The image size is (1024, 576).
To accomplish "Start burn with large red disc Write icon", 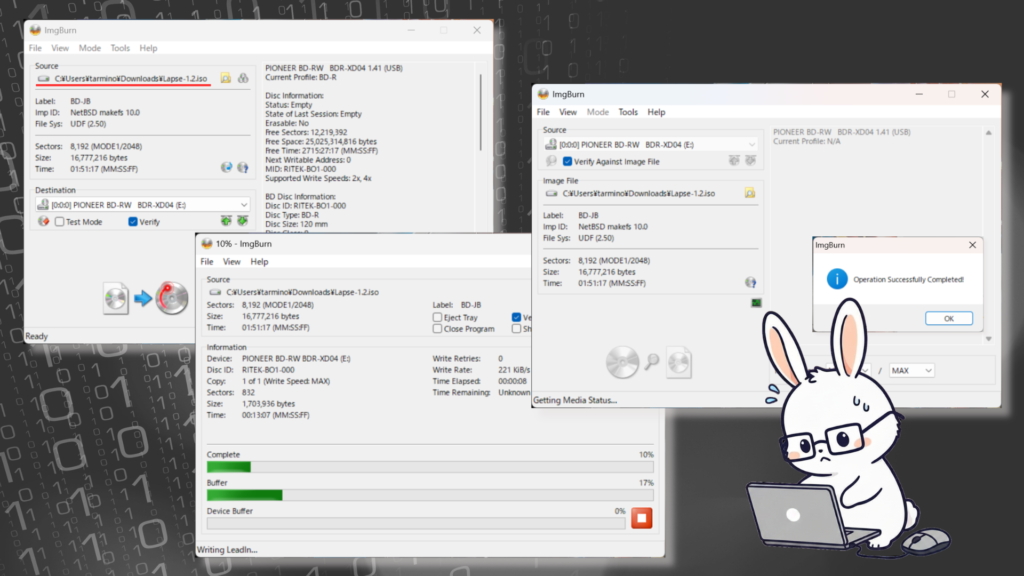I will (x=172, y=298).
